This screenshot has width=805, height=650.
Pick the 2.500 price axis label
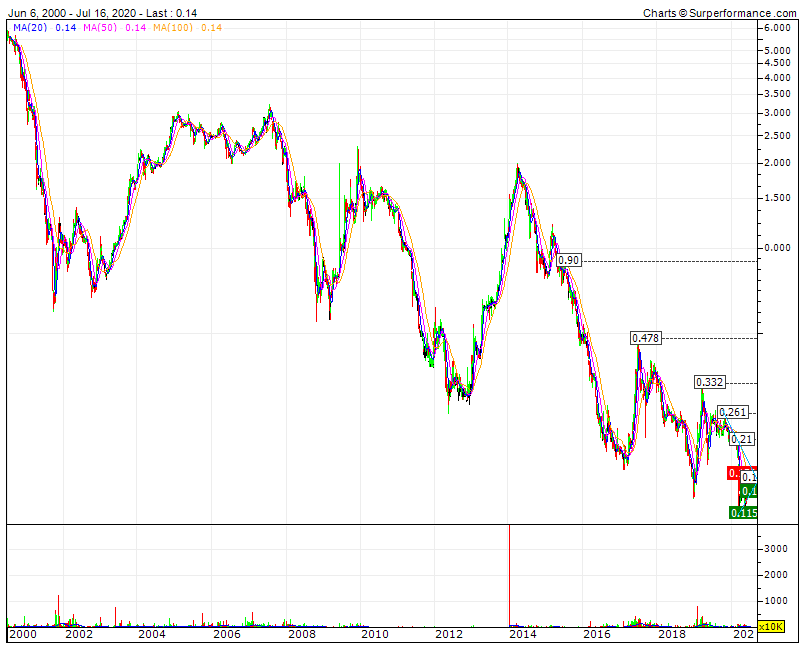coord(777,136)
